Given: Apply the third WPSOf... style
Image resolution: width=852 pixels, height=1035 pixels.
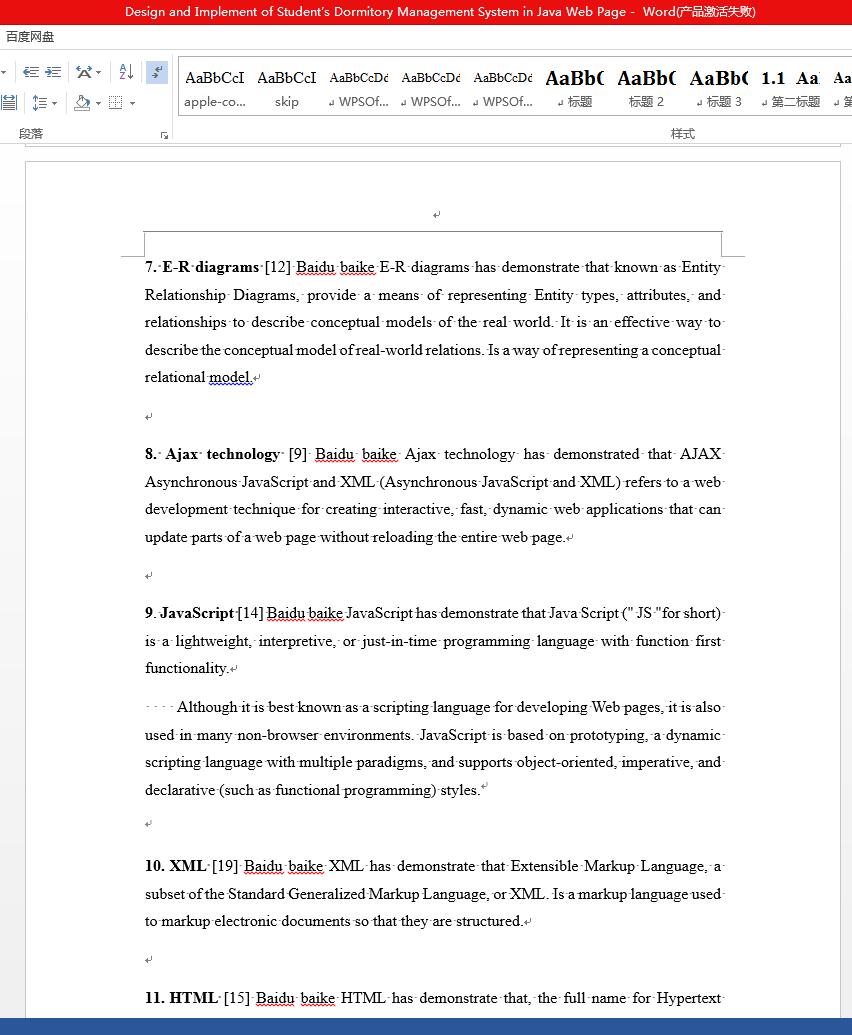Looking at the screenshot, I should [502, 88].
